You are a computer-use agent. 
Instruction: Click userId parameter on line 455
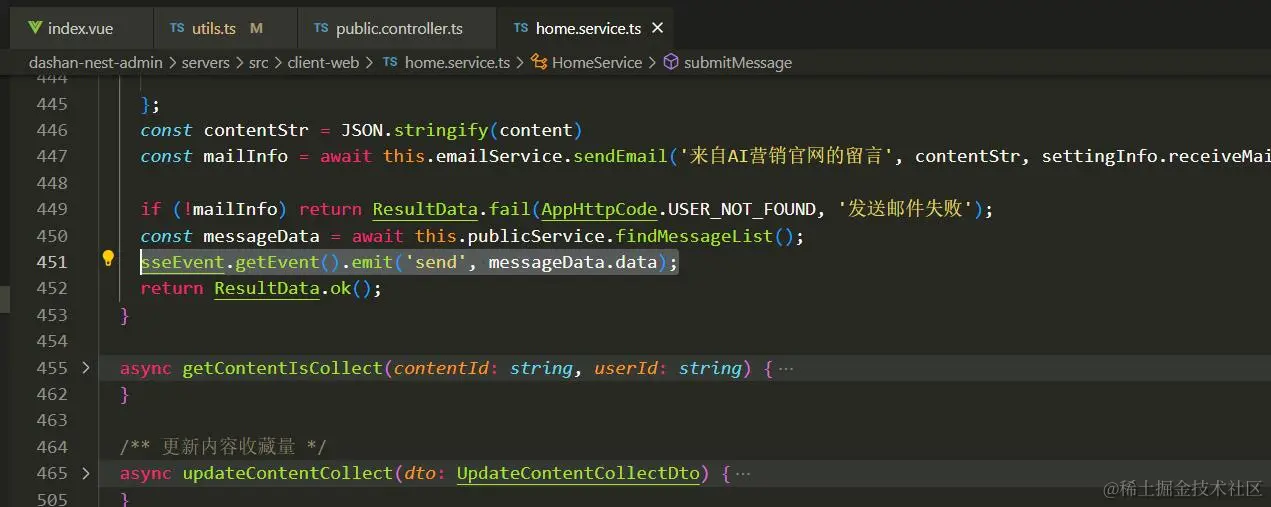click(626, 368)
